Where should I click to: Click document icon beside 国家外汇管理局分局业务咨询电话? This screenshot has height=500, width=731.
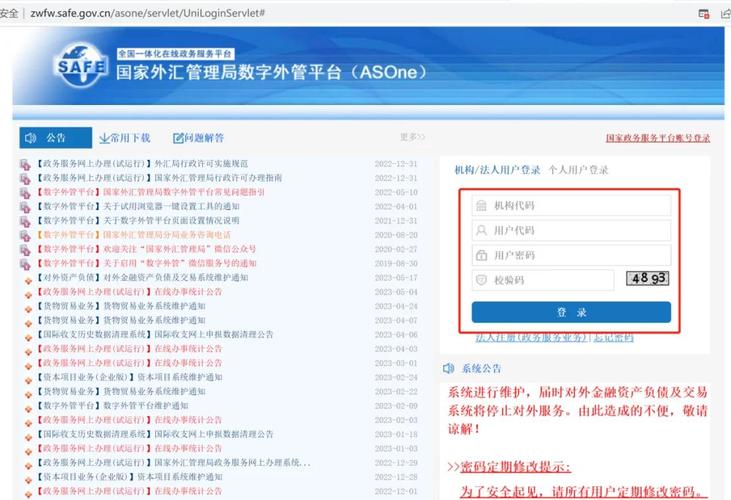pos(25,236)
